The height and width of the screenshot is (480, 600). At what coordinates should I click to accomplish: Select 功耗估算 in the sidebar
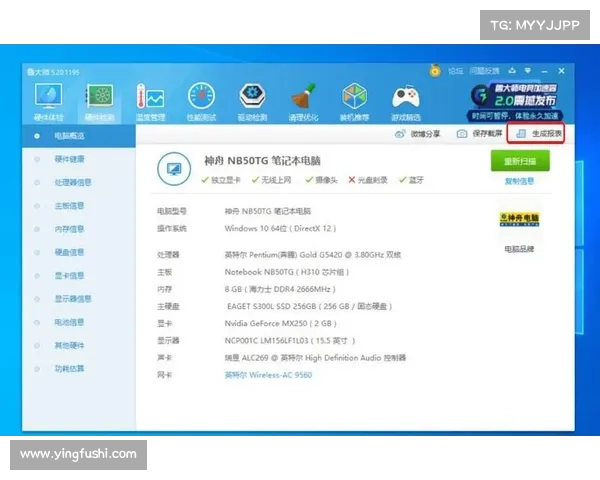pos(69,369)
